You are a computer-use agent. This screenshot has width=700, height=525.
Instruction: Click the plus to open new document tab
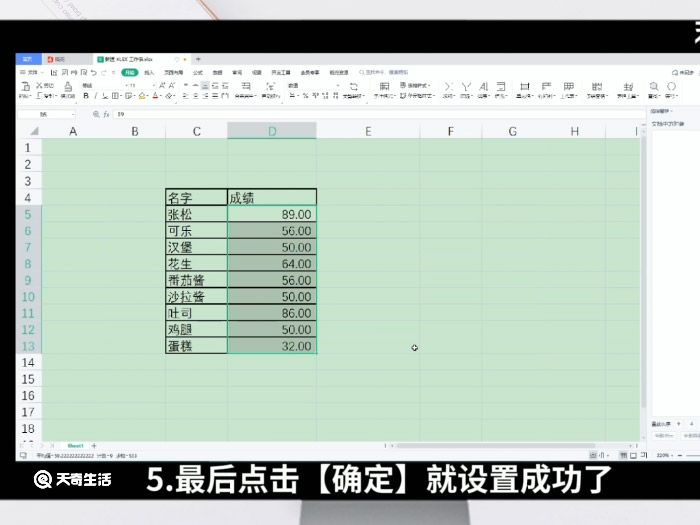(x=198, y=59)
